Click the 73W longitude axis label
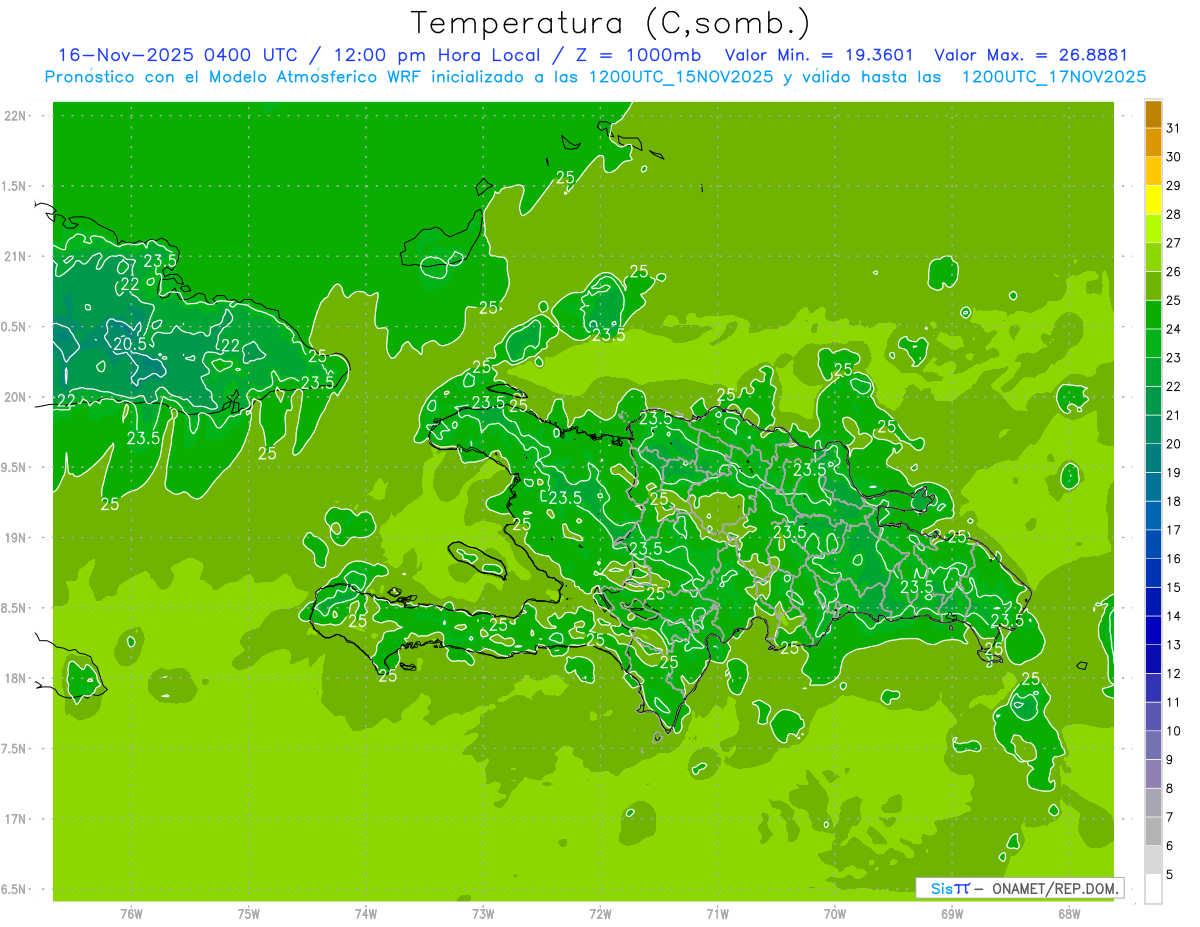The image size is (1200, 927). 483,913
